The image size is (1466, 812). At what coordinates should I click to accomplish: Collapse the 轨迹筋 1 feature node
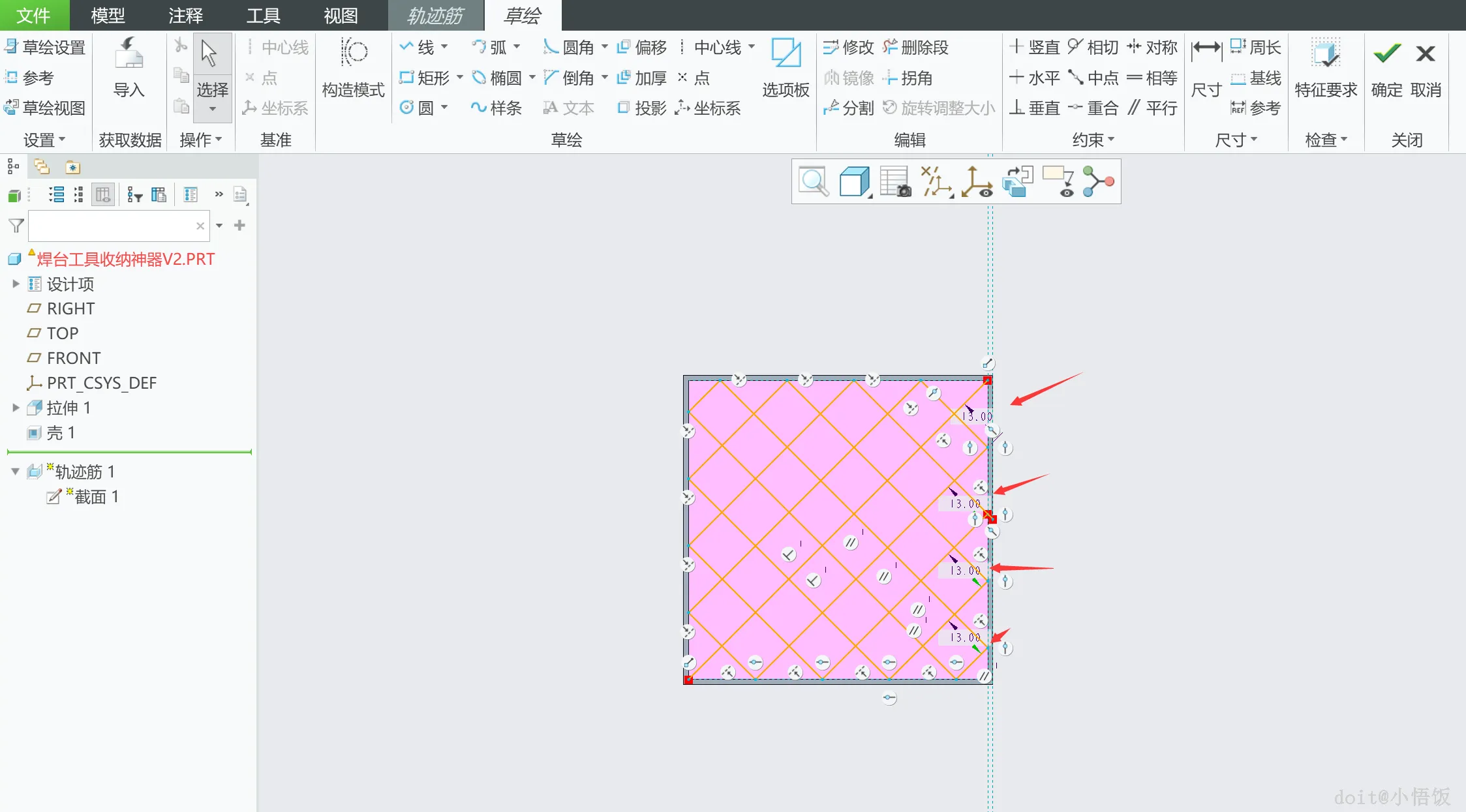[16, 472]
